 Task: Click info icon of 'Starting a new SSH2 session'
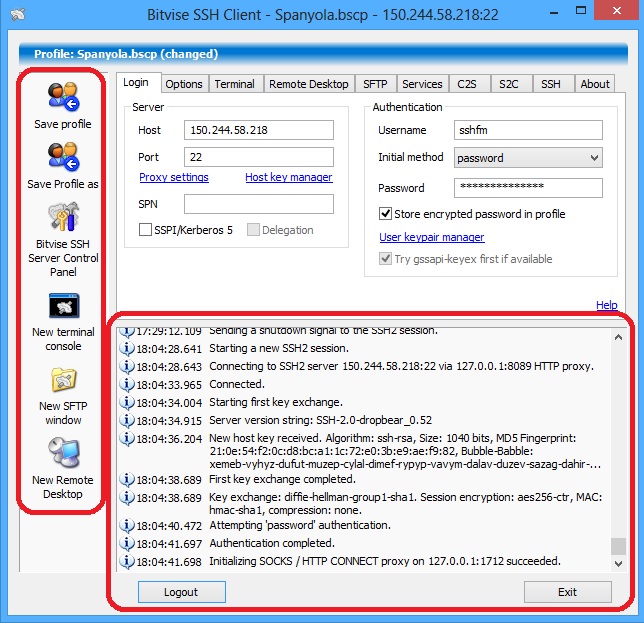(x=126, y=349)
